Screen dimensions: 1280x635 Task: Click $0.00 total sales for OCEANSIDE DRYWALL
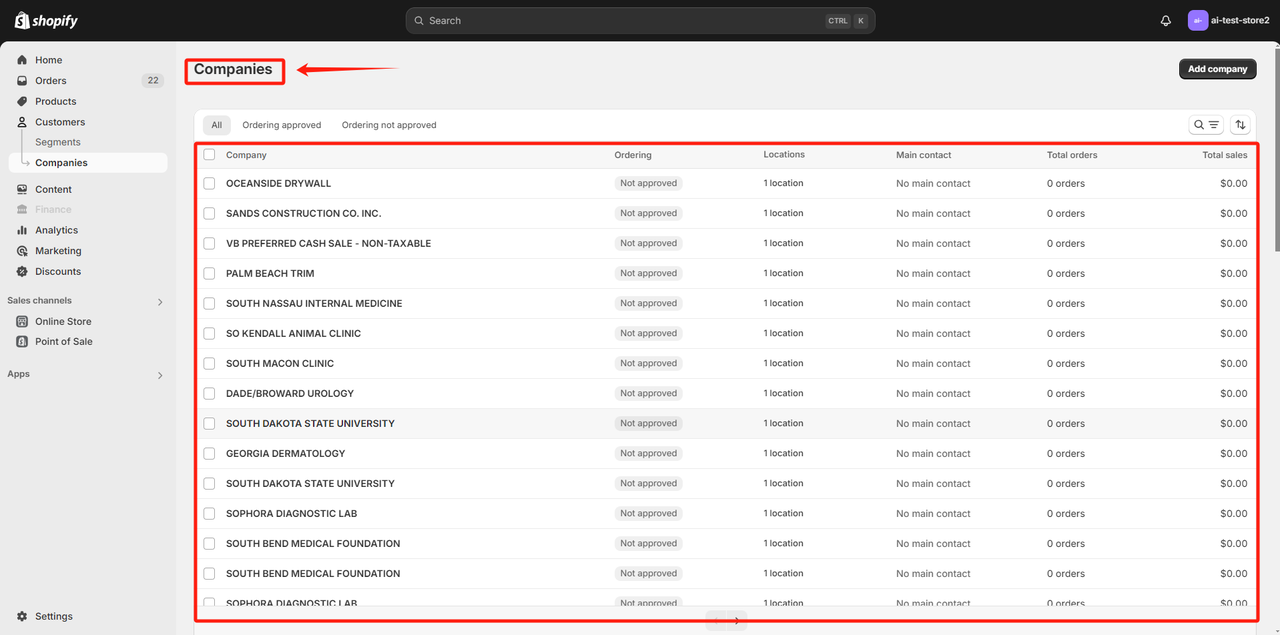1234,183
